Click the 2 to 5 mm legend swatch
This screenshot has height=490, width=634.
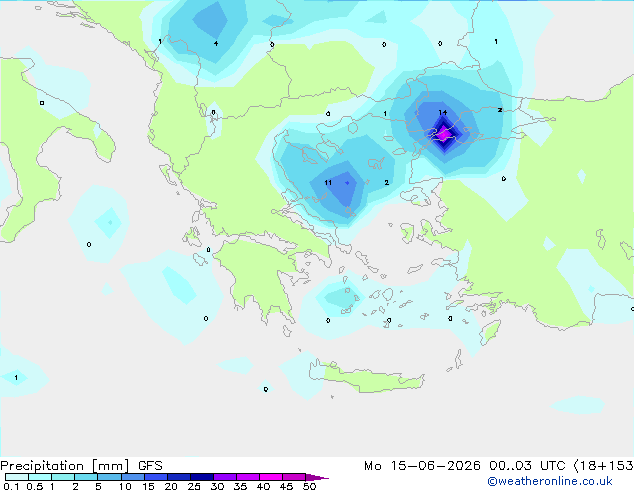[86, 477]
